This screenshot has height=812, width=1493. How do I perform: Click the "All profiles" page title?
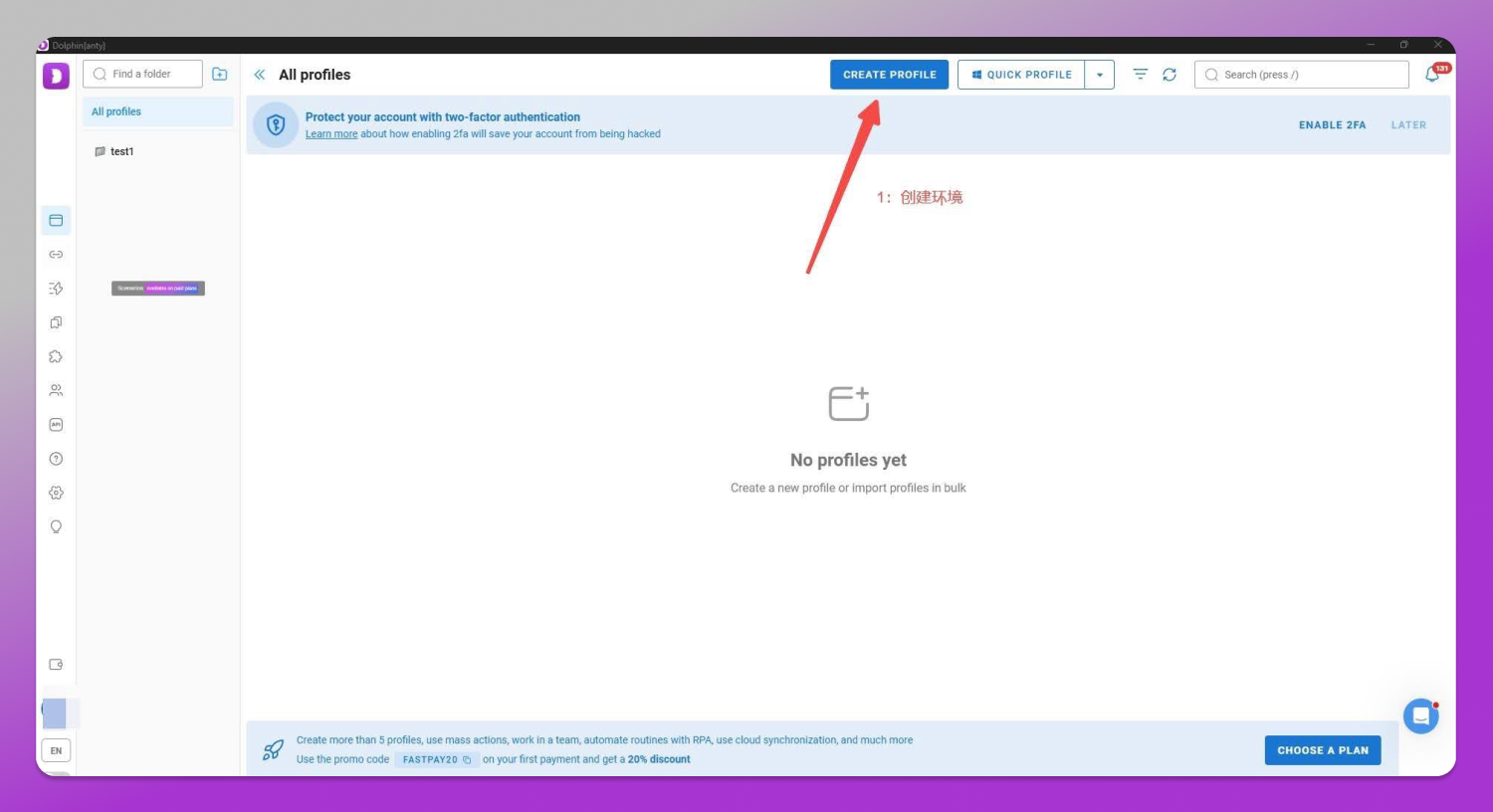click(315, 75)
